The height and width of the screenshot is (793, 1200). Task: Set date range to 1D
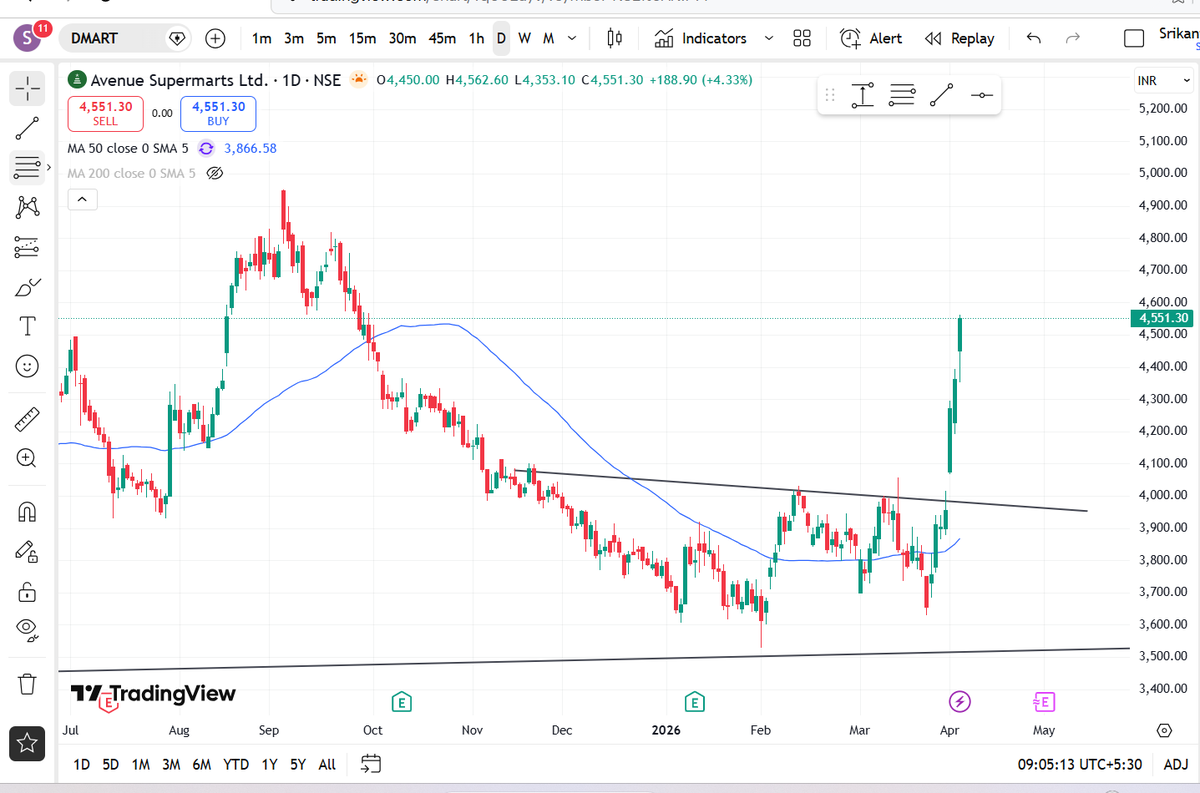(82, 764)
